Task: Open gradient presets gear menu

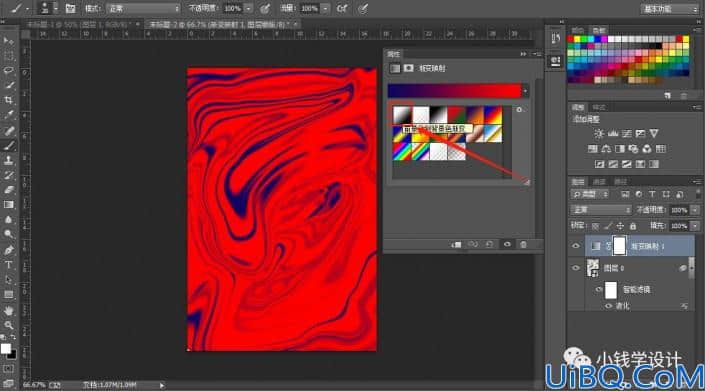Action: pyautogui.click(x=519, y=110)
